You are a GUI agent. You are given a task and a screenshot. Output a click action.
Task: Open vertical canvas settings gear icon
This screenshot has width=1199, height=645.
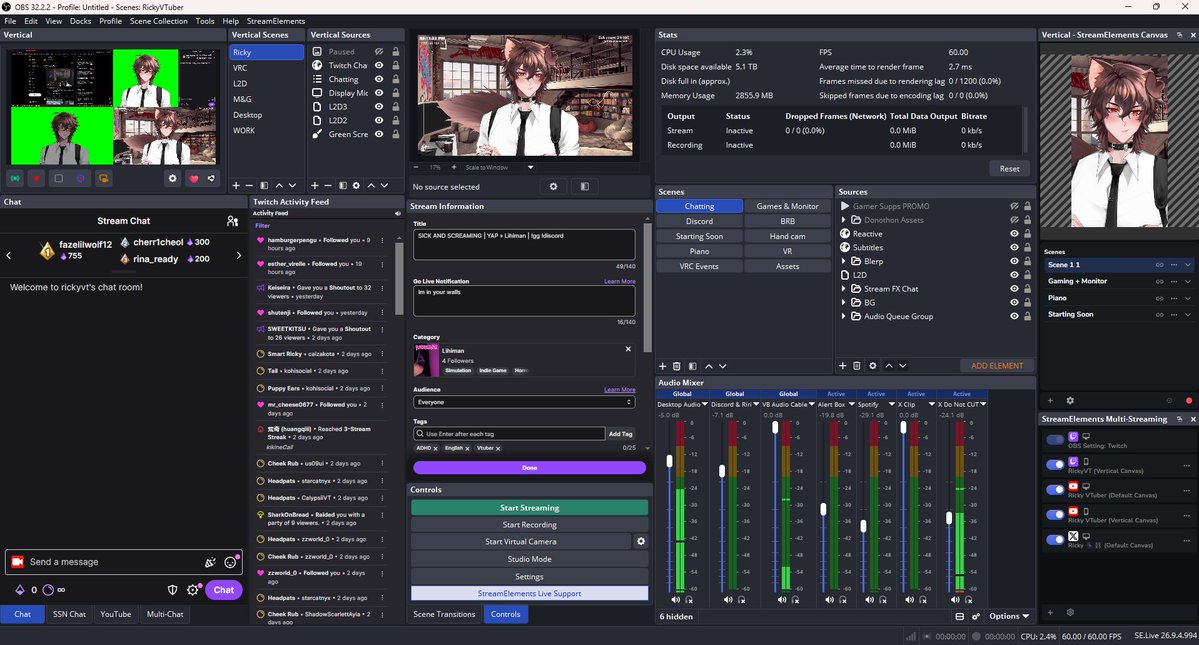[172, 178]
